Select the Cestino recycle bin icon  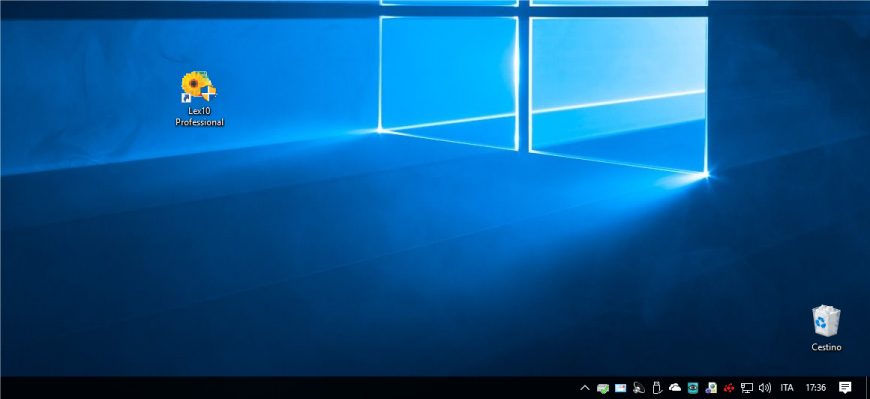(826, 328)
